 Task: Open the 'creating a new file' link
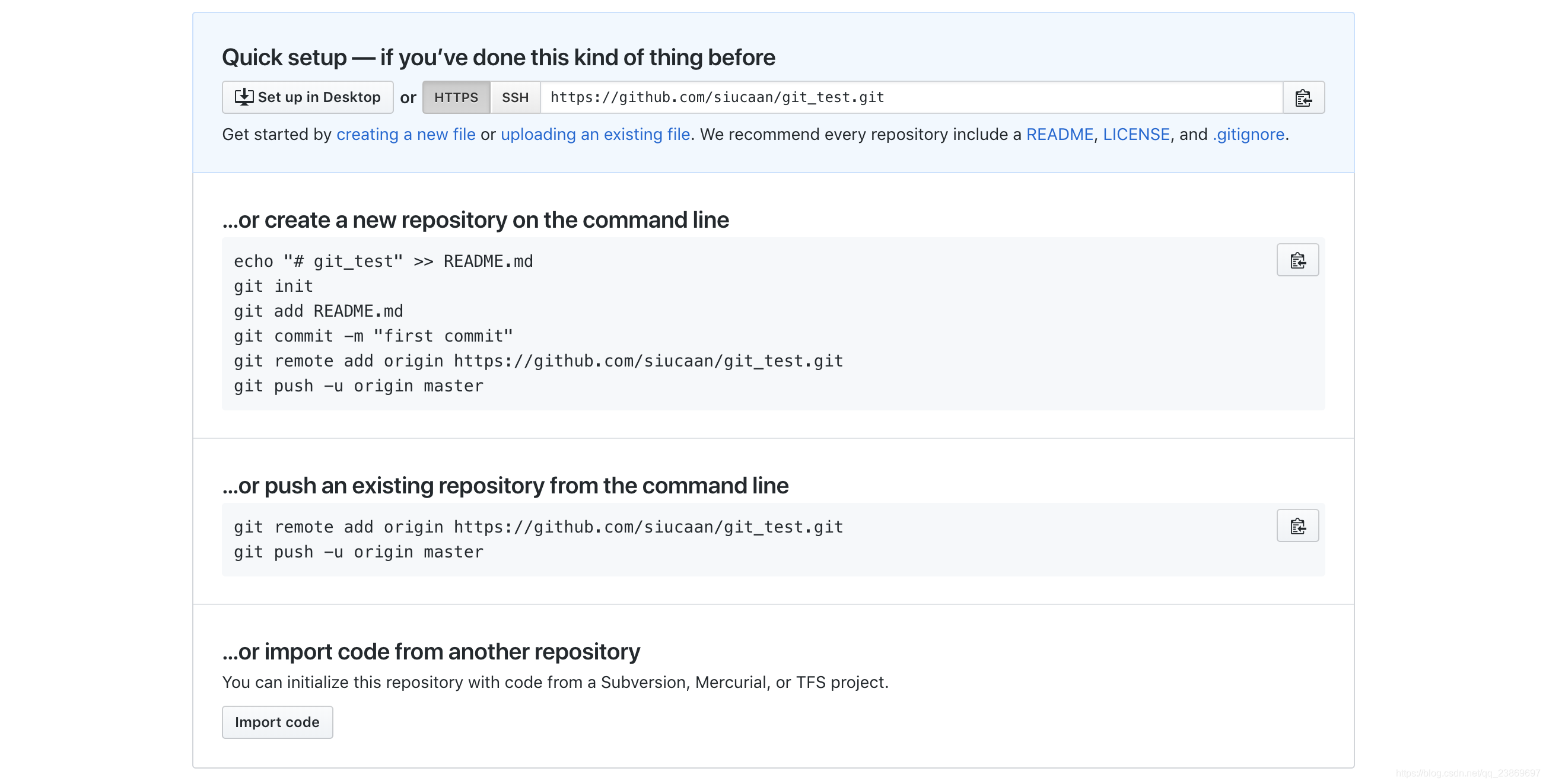point(406,135)
